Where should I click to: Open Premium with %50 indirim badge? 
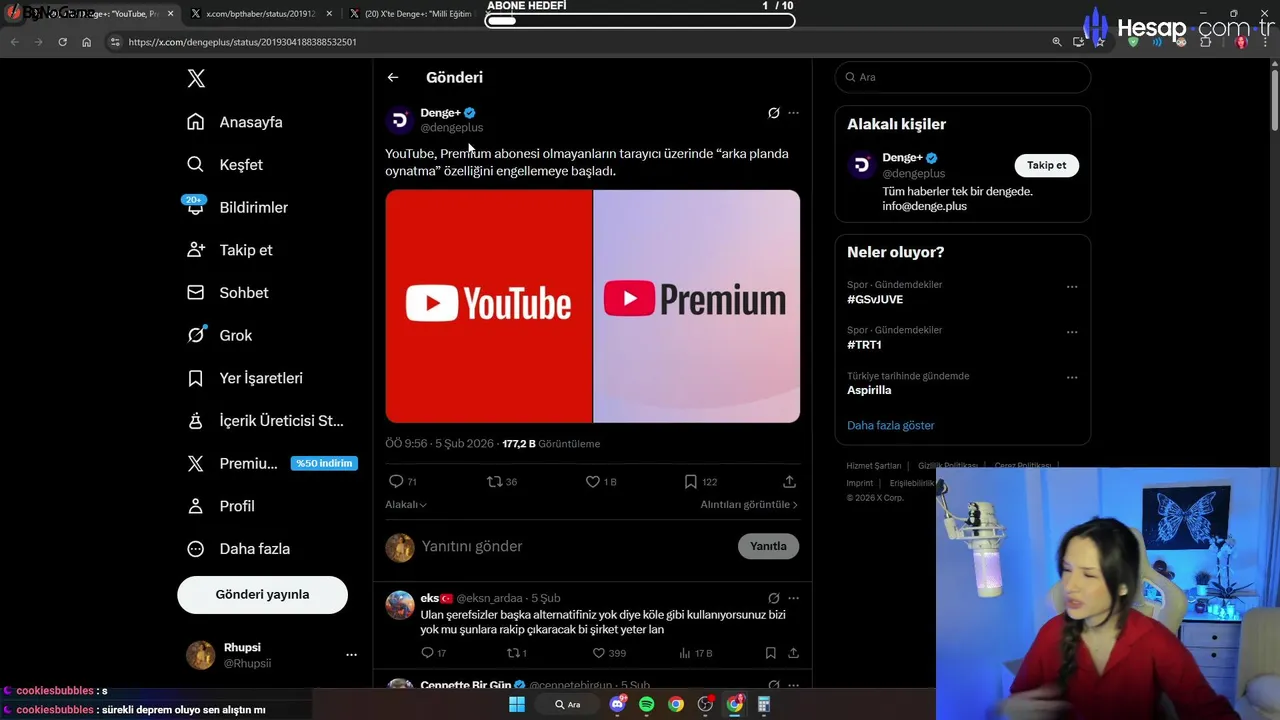pyautogui.click(x=272, y=464)
